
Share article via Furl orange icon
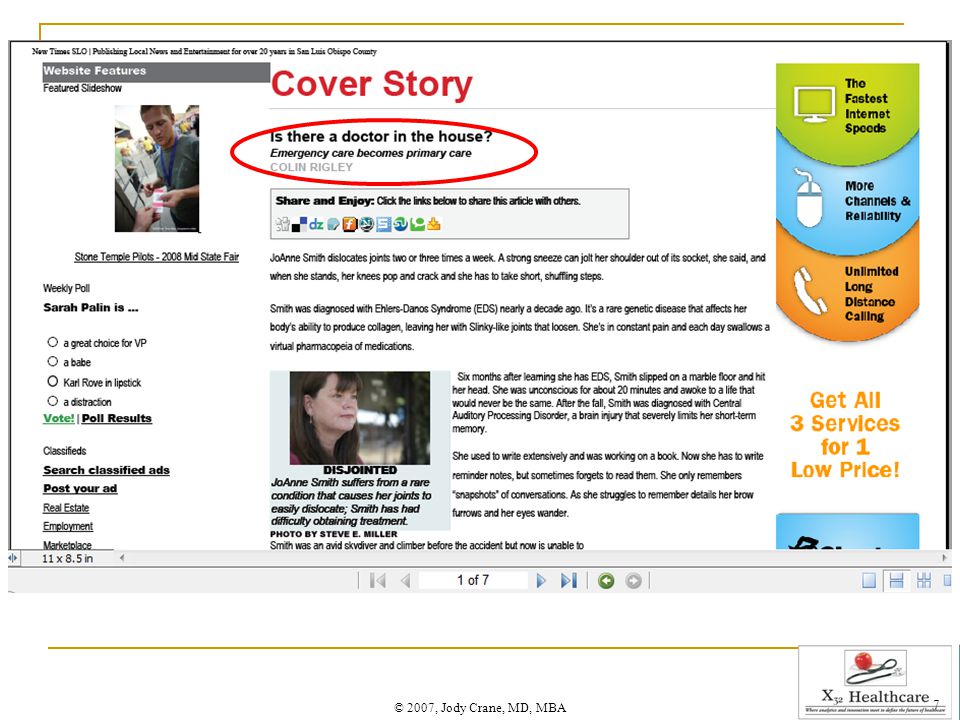(x=350, y=224)
